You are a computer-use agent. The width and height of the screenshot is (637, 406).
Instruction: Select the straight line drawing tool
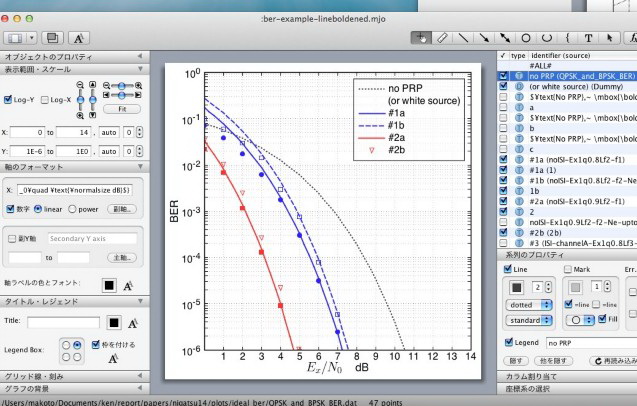pyautogui.click(x=463, y=38)
